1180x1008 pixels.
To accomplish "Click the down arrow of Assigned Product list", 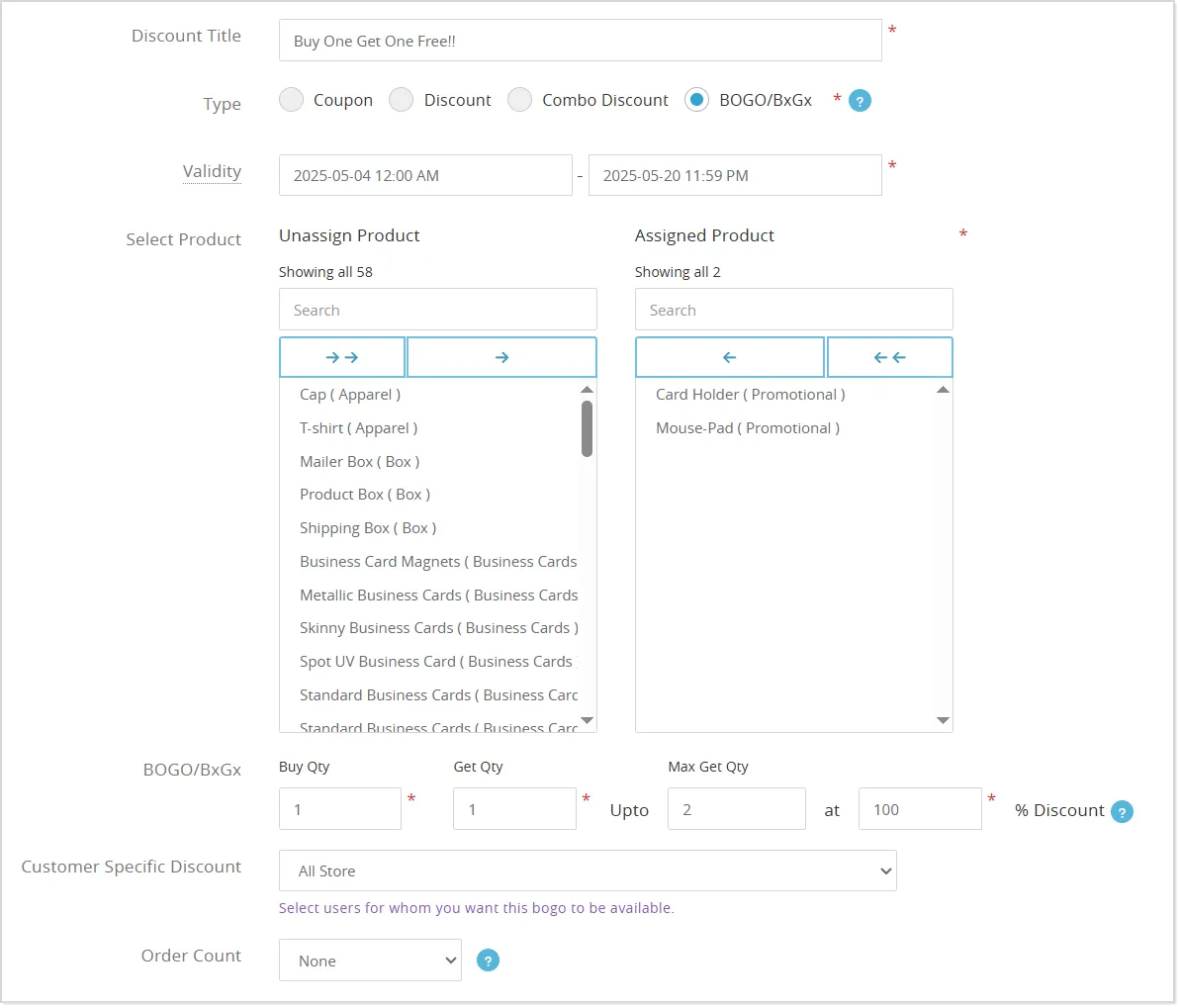I will click(943, 721).
